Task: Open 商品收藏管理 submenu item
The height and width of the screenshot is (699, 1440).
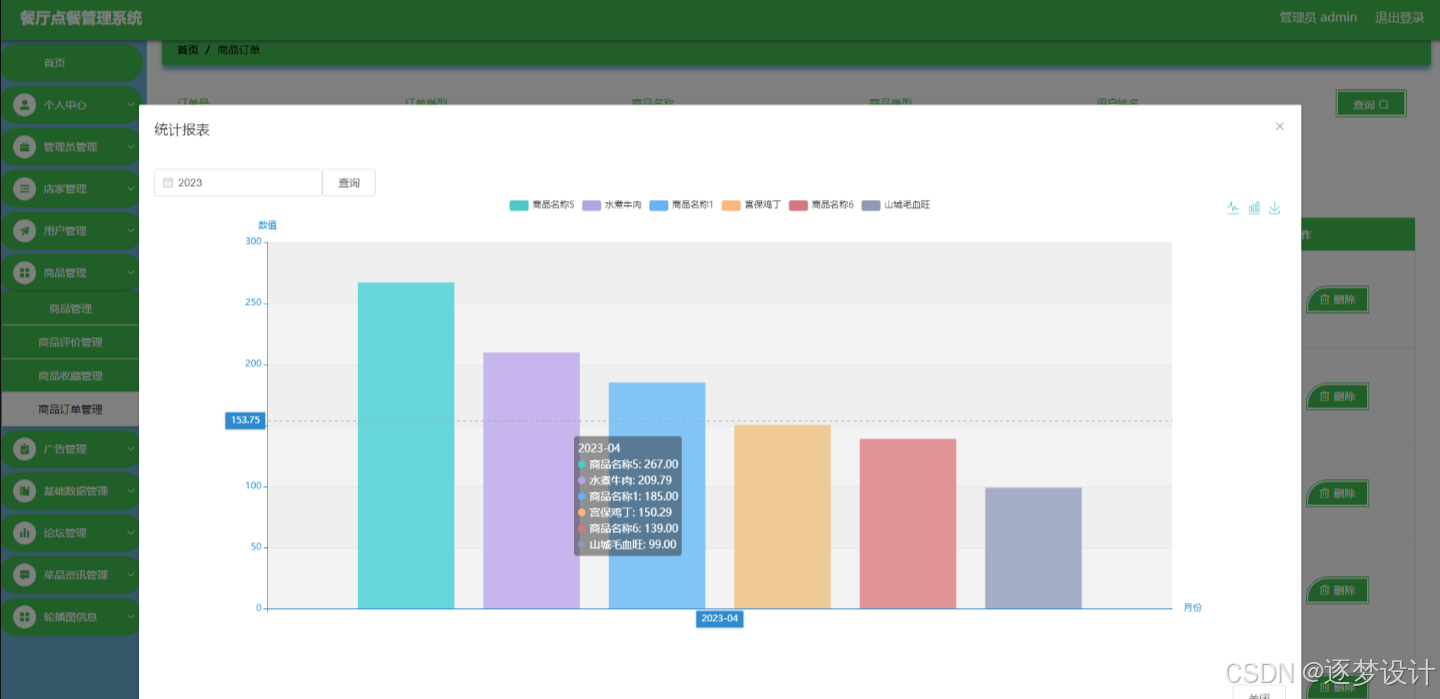Action: point(70,376)
